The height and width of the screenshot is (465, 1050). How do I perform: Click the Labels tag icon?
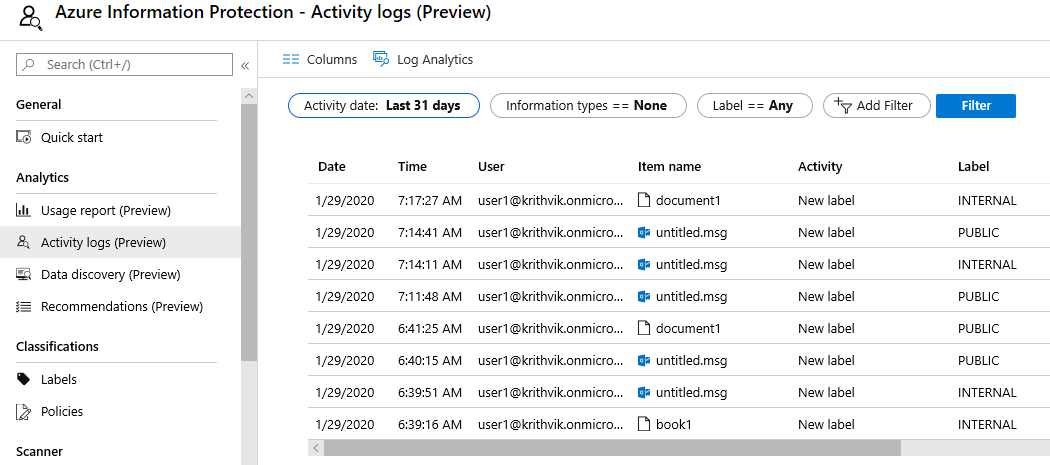tap(23, 379)
